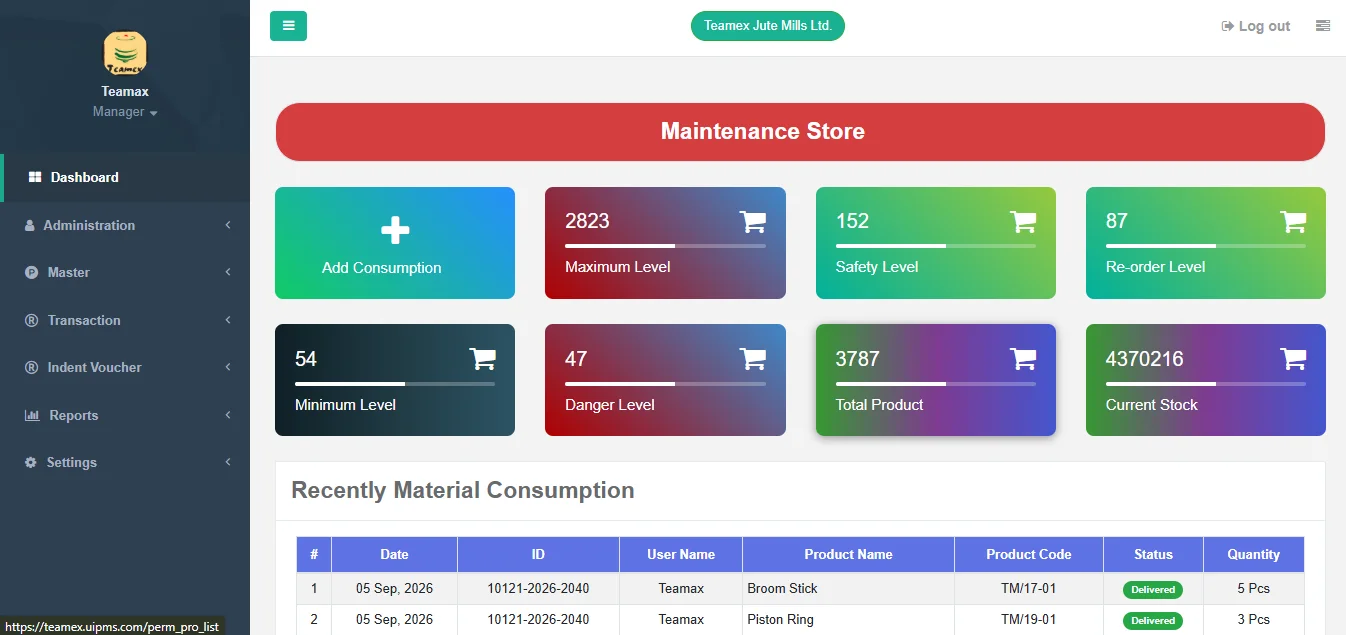The height and width of the screenshot is (635, 1346).
Task: Click the Log out link
Action: pos(1256,26)
